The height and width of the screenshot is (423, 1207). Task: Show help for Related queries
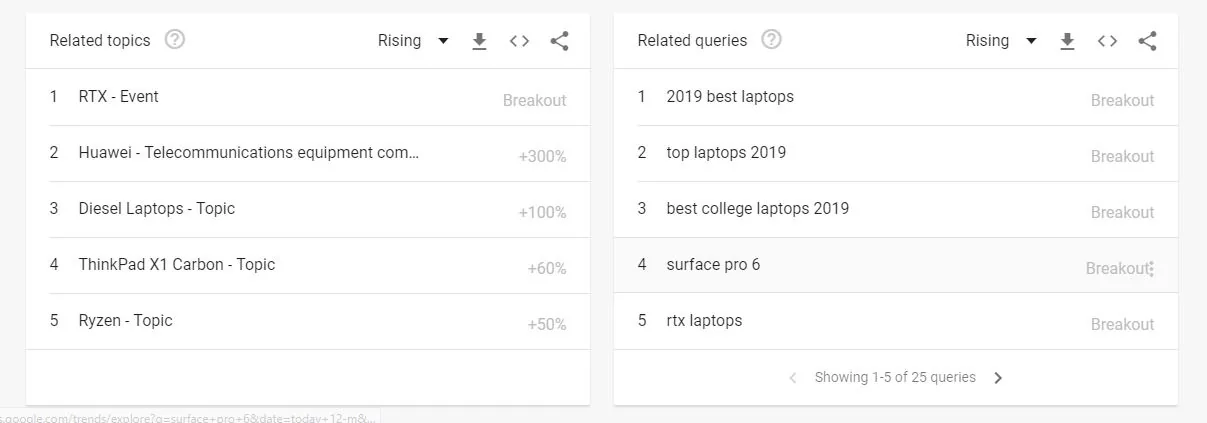click(771, 40)
